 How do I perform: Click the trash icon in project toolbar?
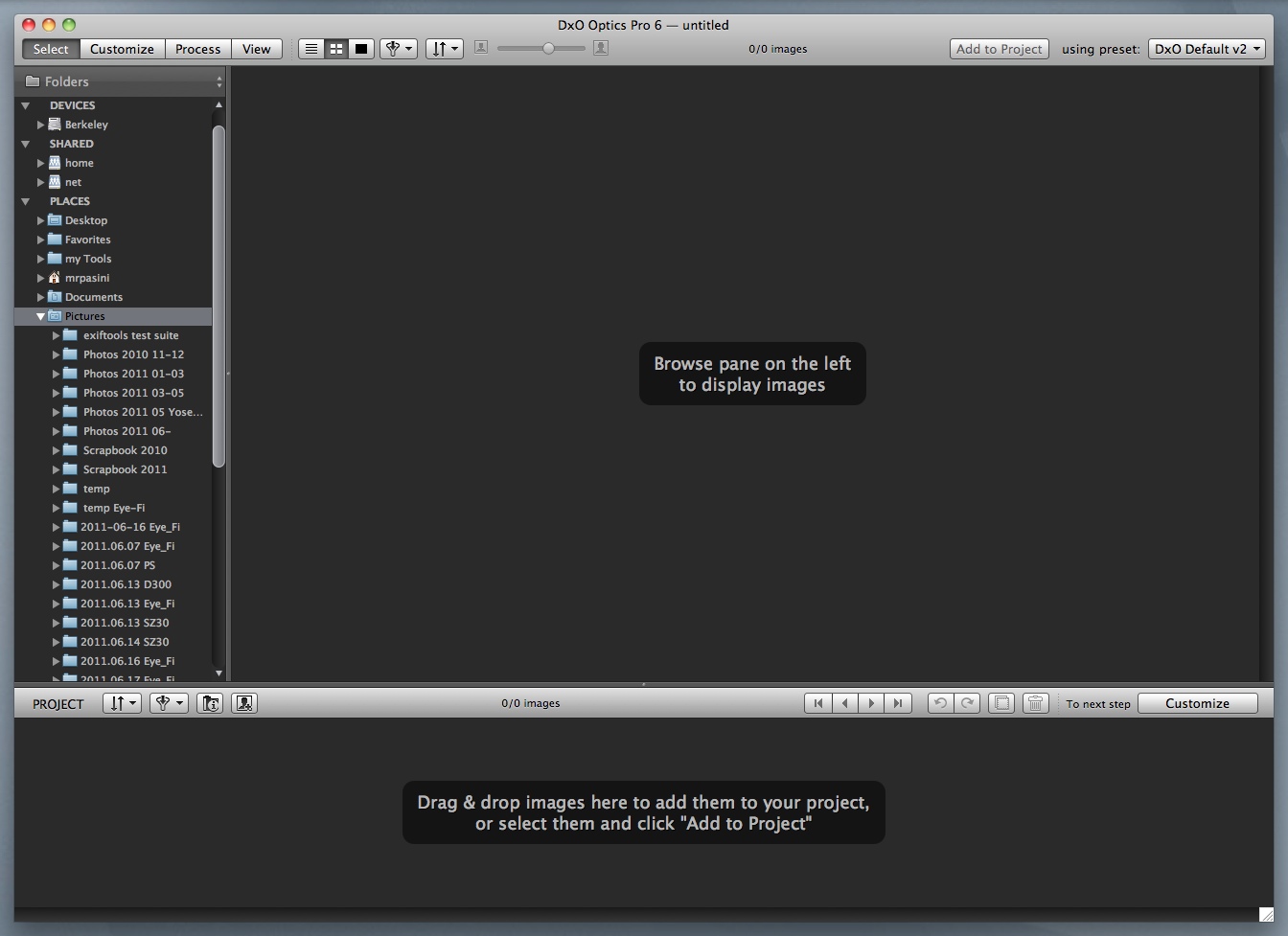1035,703
